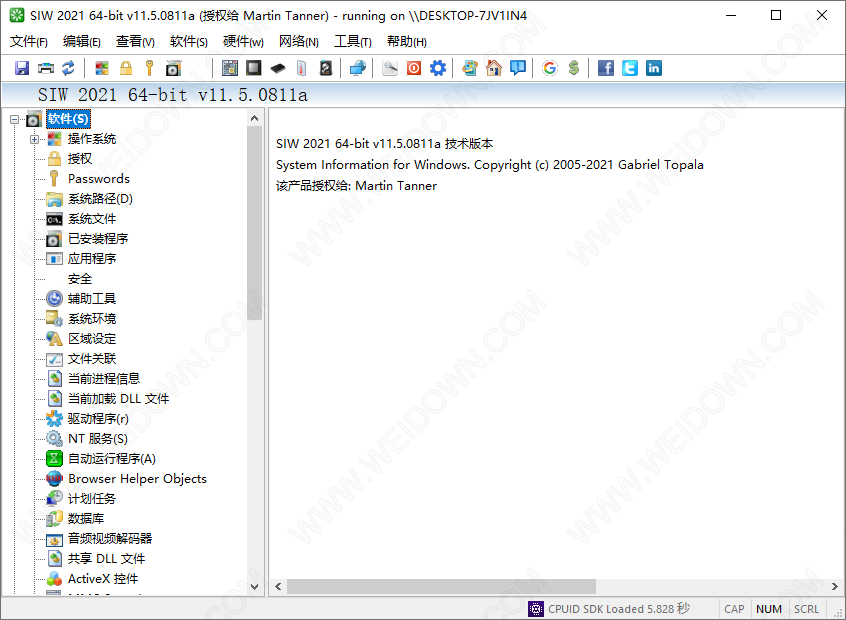Open the 工具(T) menu
Viewport: 846px width, 620px height.
(353, 42)
